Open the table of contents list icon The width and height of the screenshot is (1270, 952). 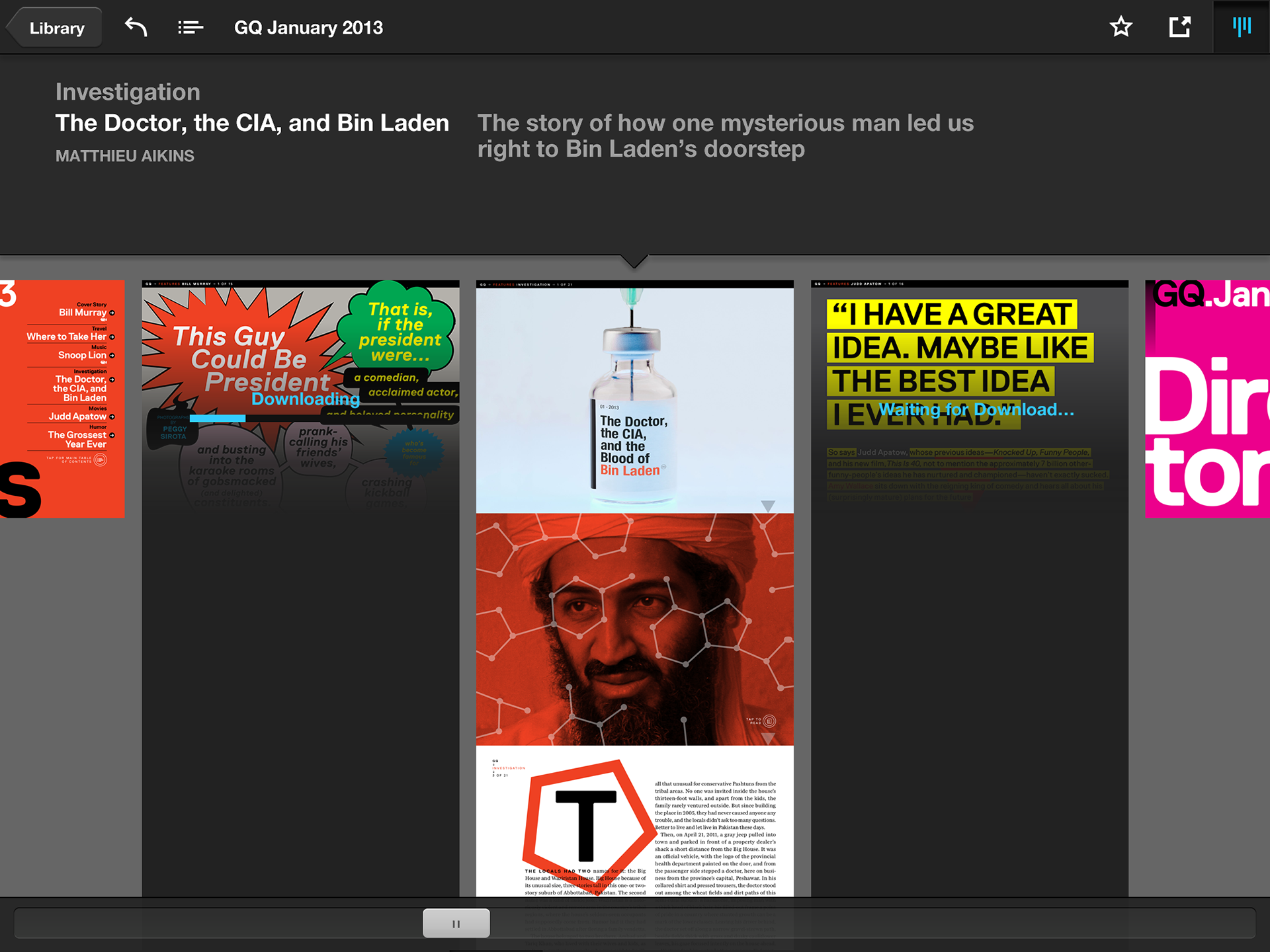tap(190, 27)
